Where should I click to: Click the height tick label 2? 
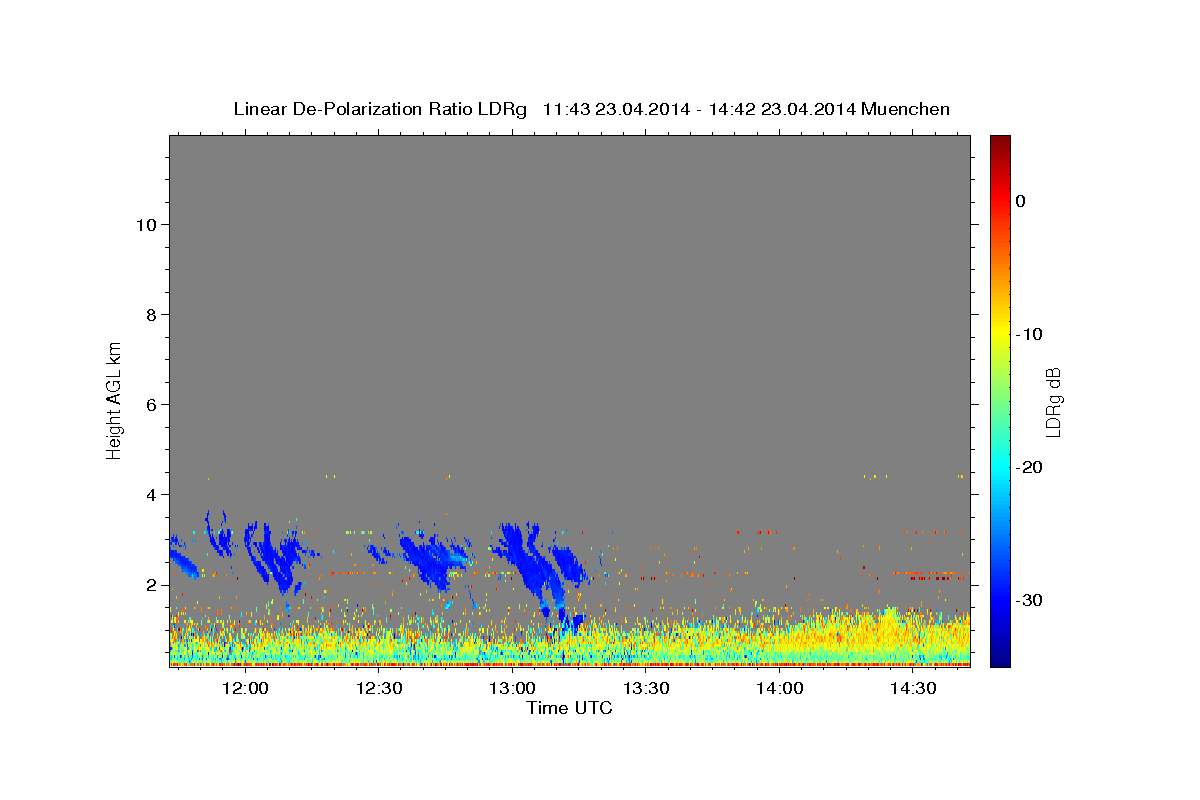point(151,585)
